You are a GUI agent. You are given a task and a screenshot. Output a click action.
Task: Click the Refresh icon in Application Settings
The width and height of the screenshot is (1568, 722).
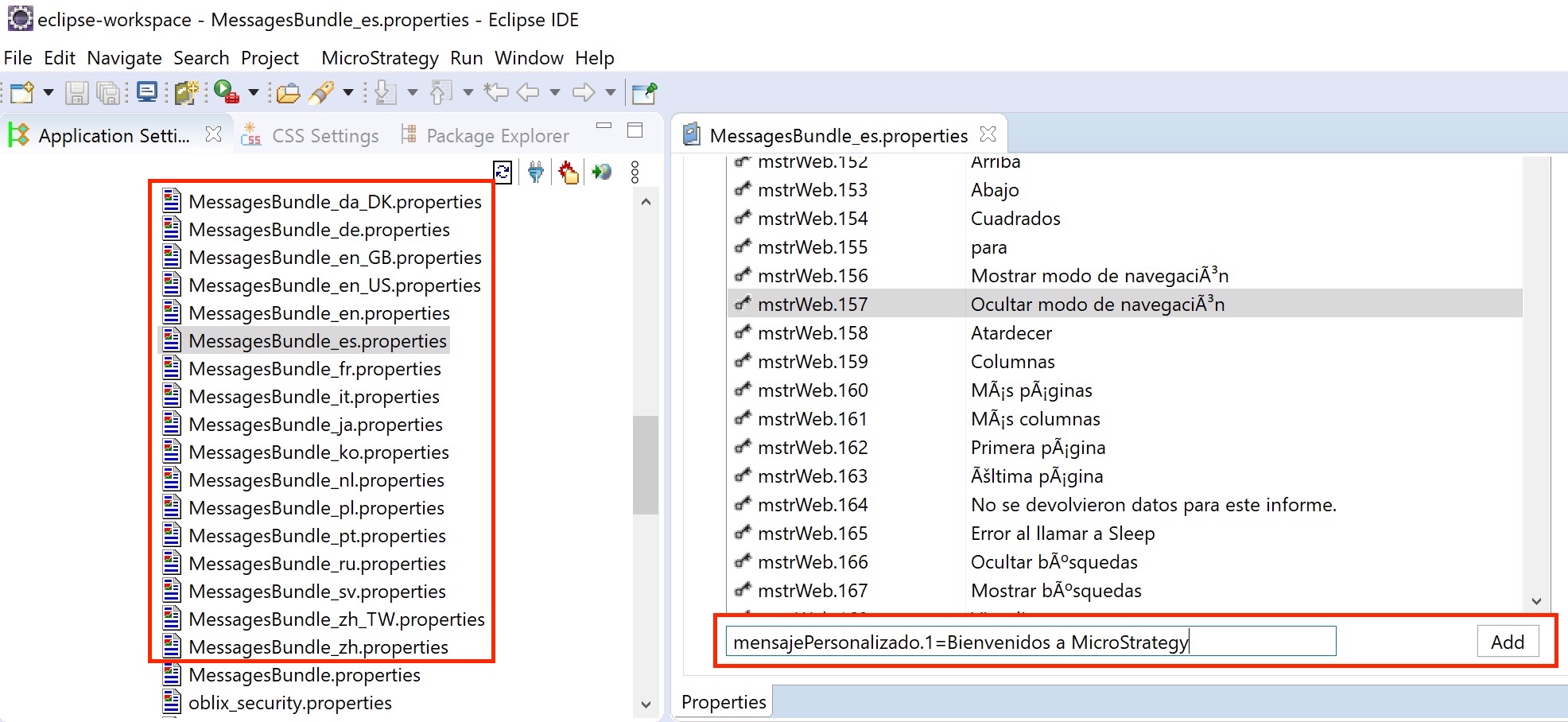pos(503,172)
